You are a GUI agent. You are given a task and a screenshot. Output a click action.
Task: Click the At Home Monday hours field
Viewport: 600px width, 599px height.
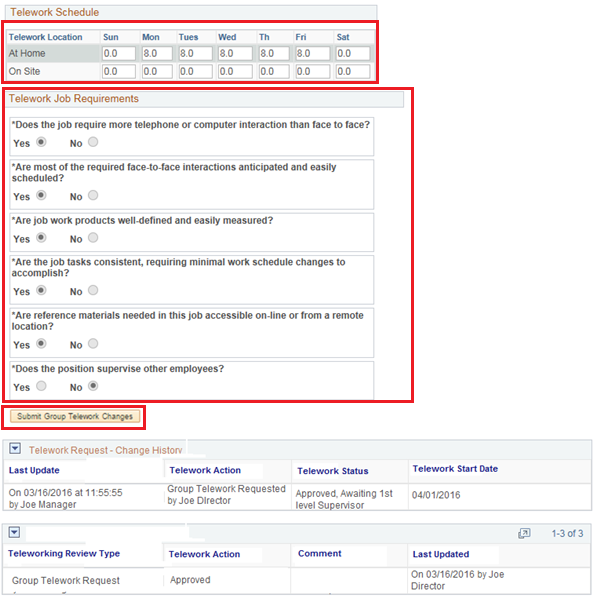click(x=157, y=54)
